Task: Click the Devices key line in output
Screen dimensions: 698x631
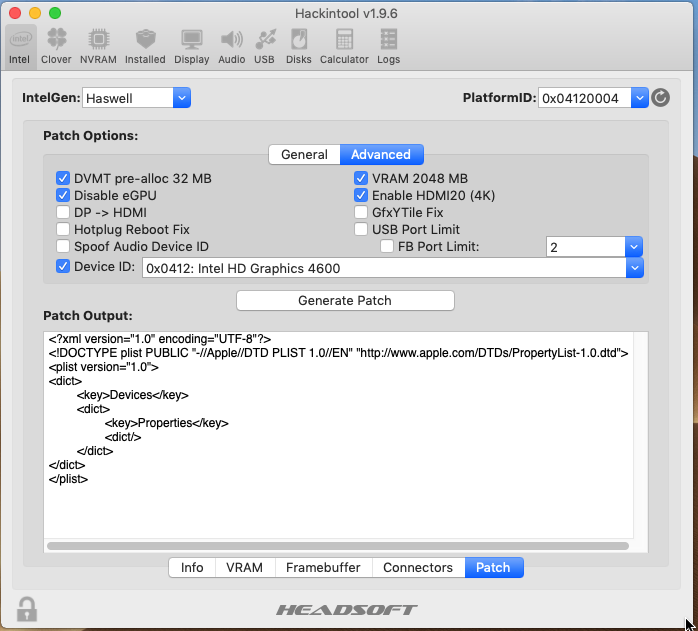Action: [133, 395]
